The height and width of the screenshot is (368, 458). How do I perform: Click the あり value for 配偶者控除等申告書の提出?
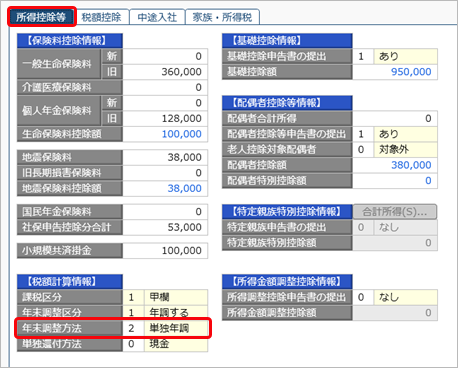click(406, 134)
